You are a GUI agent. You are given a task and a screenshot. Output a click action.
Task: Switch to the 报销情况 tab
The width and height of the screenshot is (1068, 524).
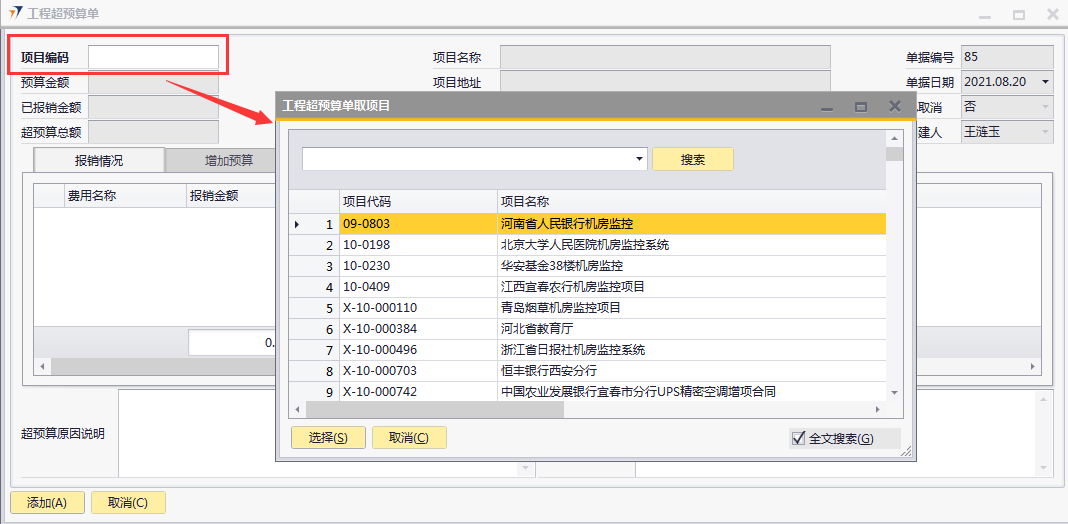coord(99,160)
